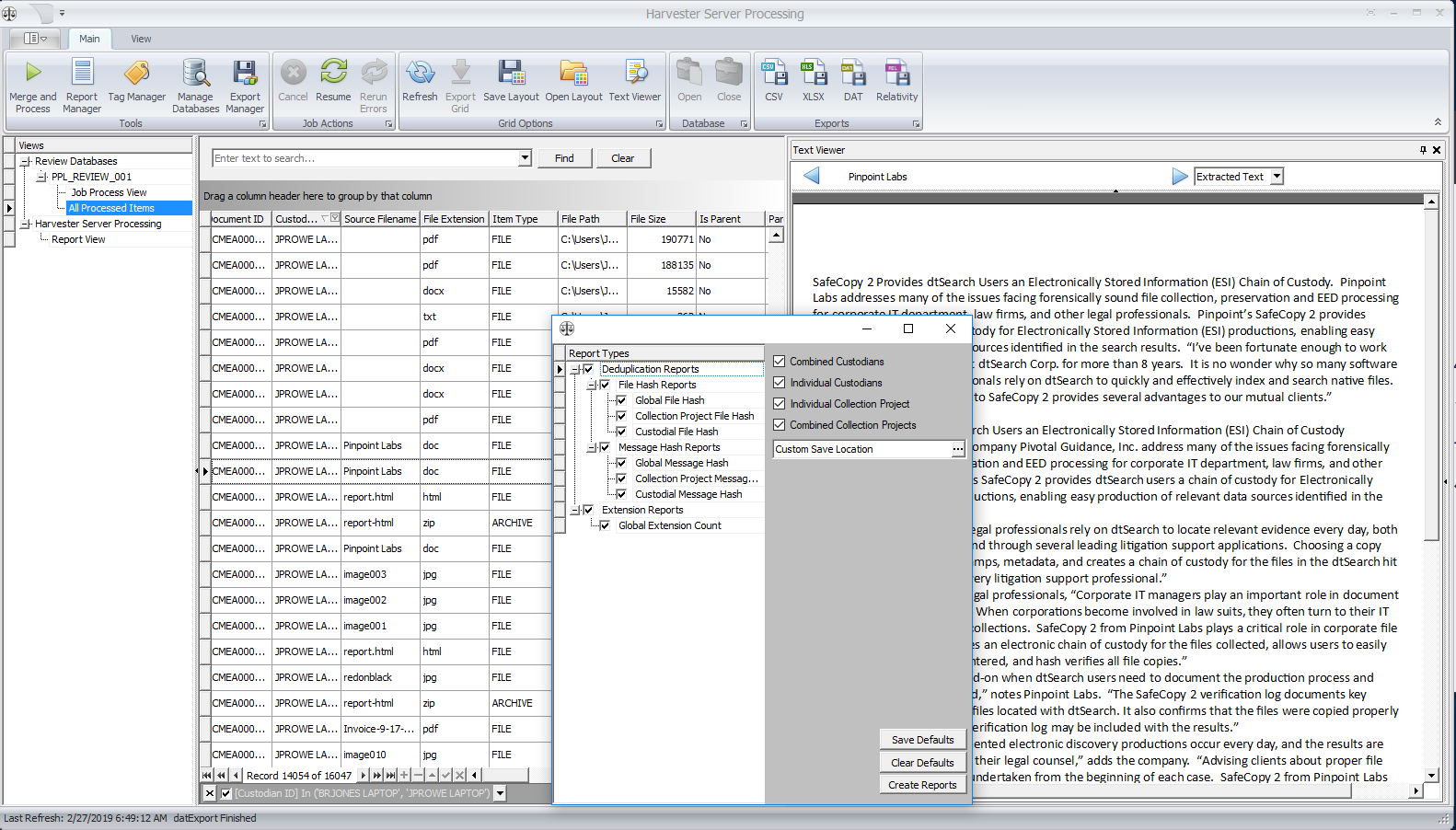Screen dimensions: 1456x830
Task: Uncheck Global Extension Count report
Action: click(605, 525)
